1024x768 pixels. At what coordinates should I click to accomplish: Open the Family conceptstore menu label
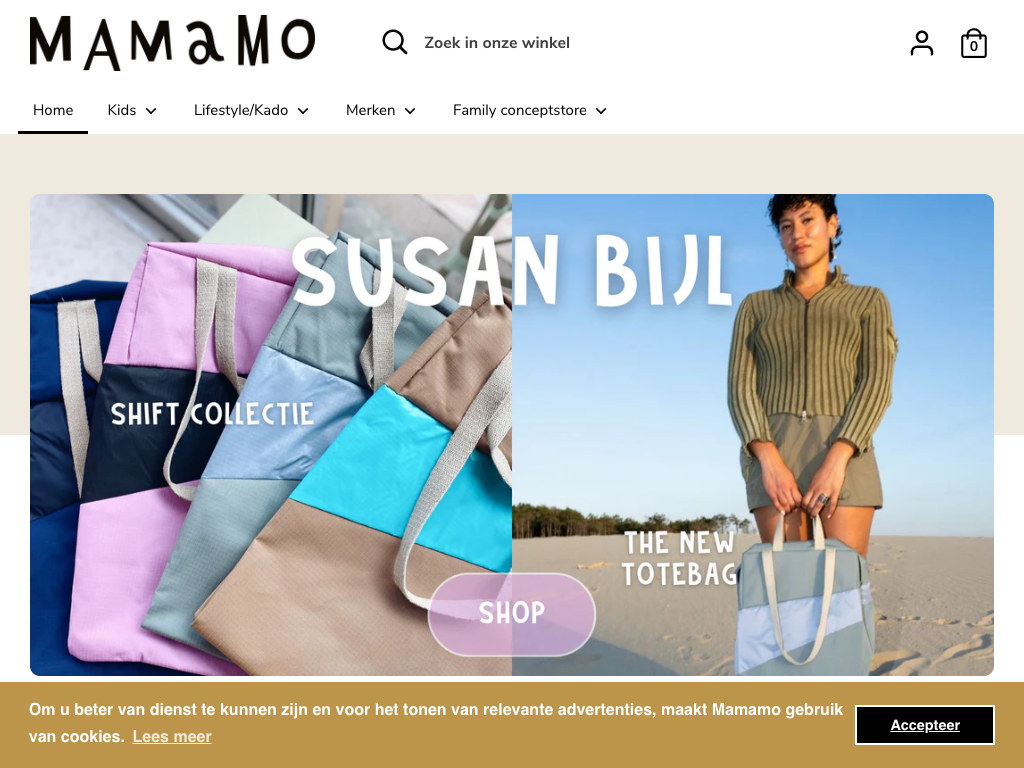pos(520,110)
